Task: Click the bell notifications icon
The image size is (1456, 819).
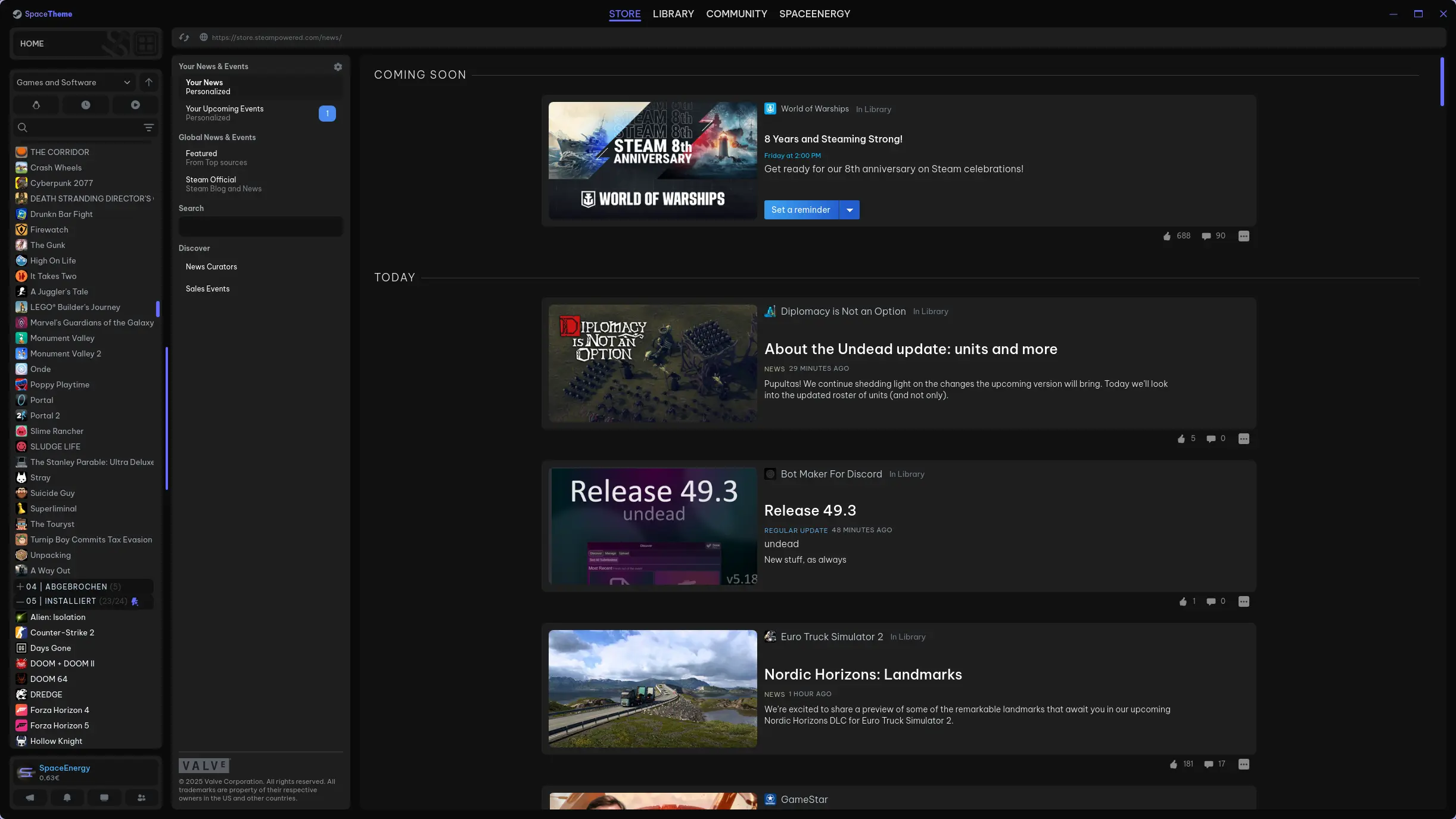Action: click(67, 798)
